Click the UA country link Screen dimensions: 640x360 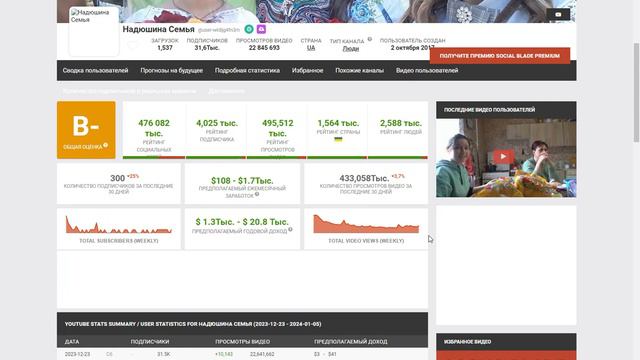click(x=311, y=48)
